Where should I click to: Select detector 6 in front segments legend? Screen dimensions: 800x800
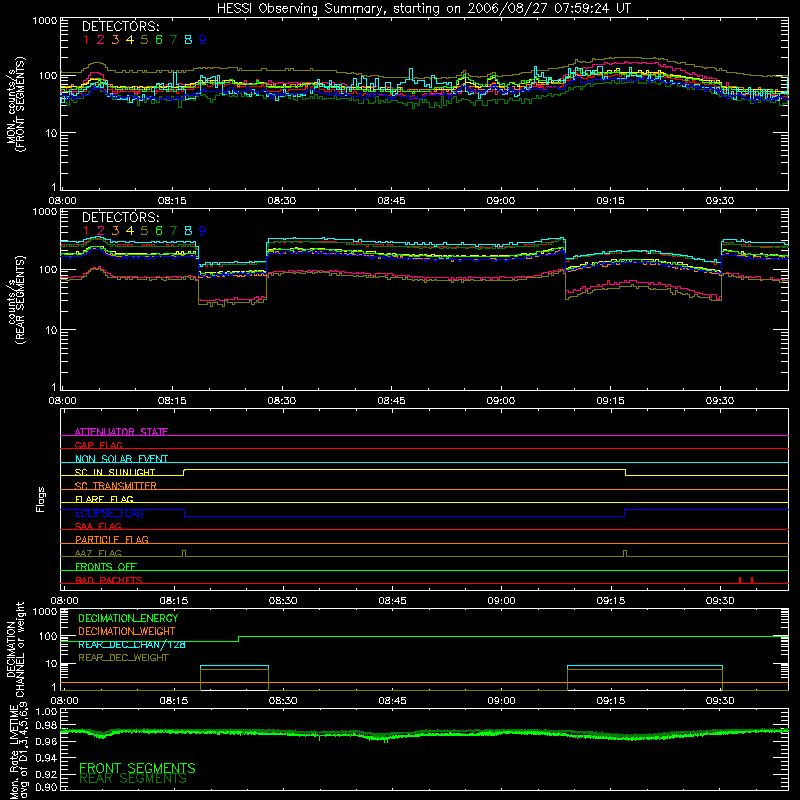159,40
